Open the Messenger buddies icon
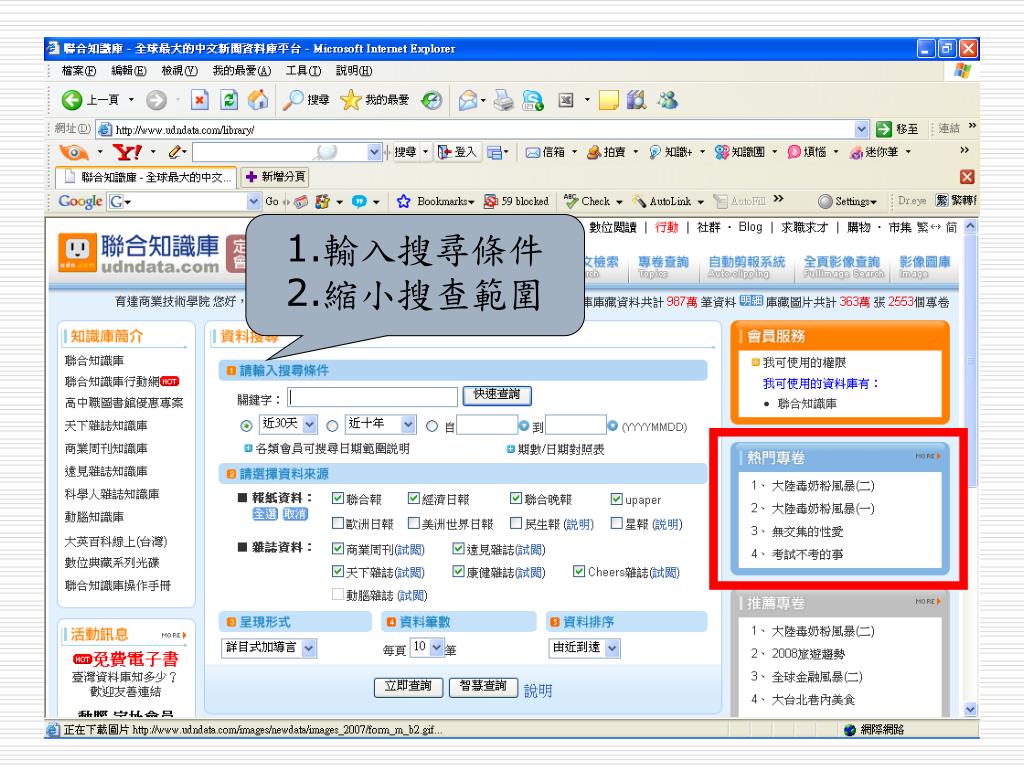 point(667,100)
